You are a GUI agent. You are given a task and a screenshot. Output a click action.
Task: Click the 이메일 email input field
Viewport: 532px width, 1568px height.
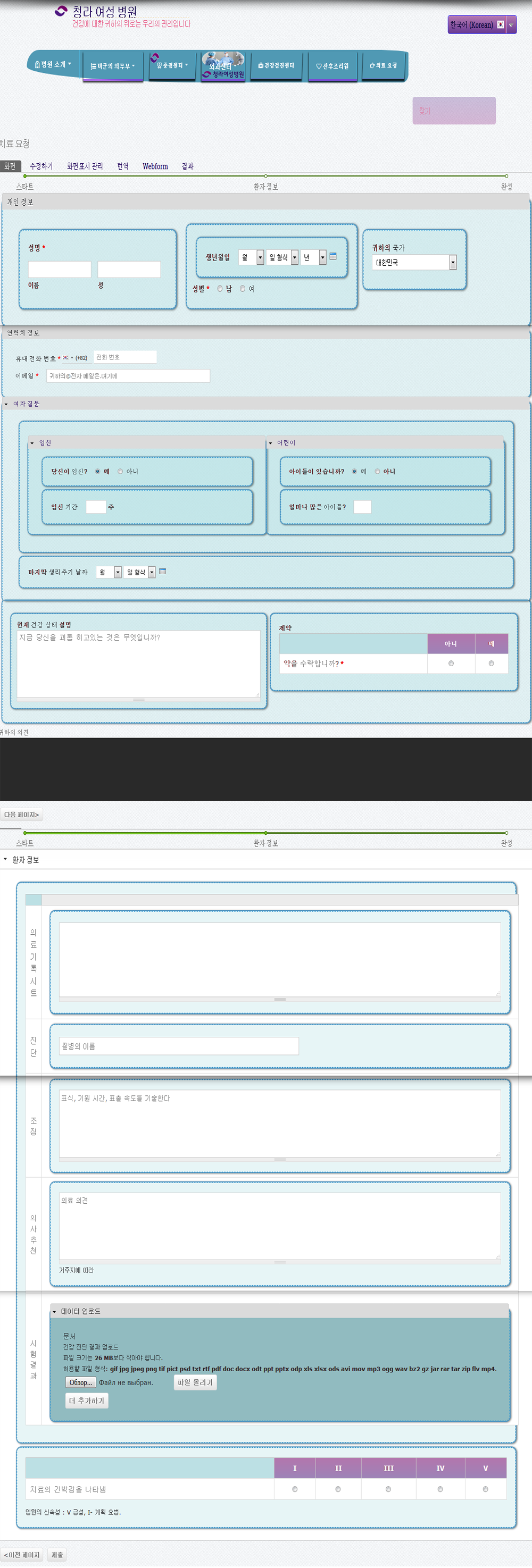pyautogui.click(x=128, y=375)
